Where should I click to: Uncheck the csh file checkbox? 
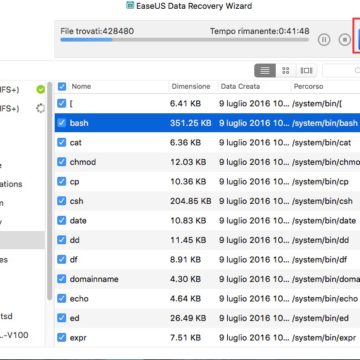62,201
